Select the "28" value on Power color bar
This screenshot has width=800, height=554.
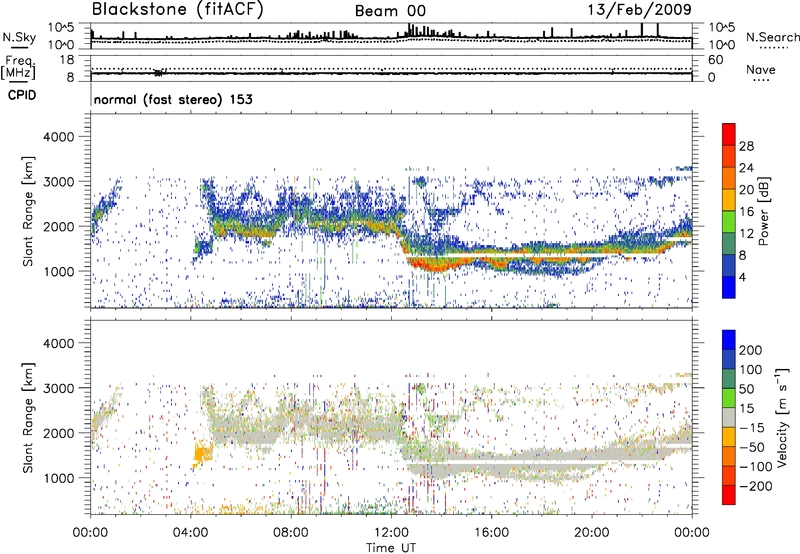746,146
